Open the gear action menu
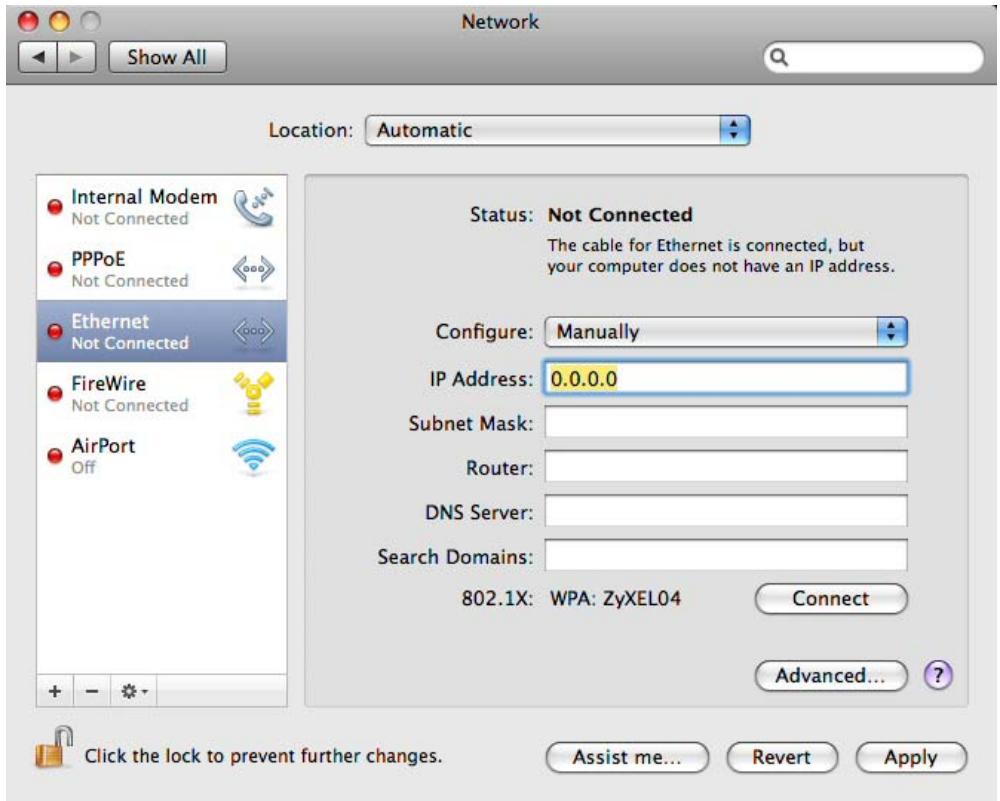Image resolution: width=1000 pixels, height=801 pixels. point(133,691)
